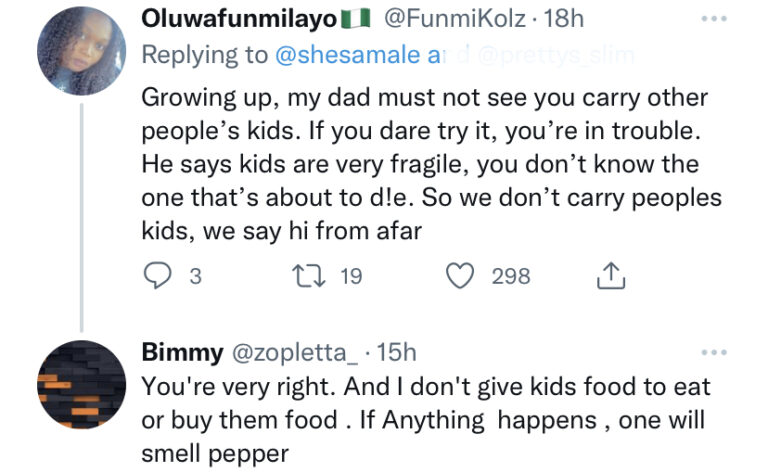
Task: Like Oluwafunmilayo's tweet with the heart icon
Action: pyautogui.click(x=459, y=276)
